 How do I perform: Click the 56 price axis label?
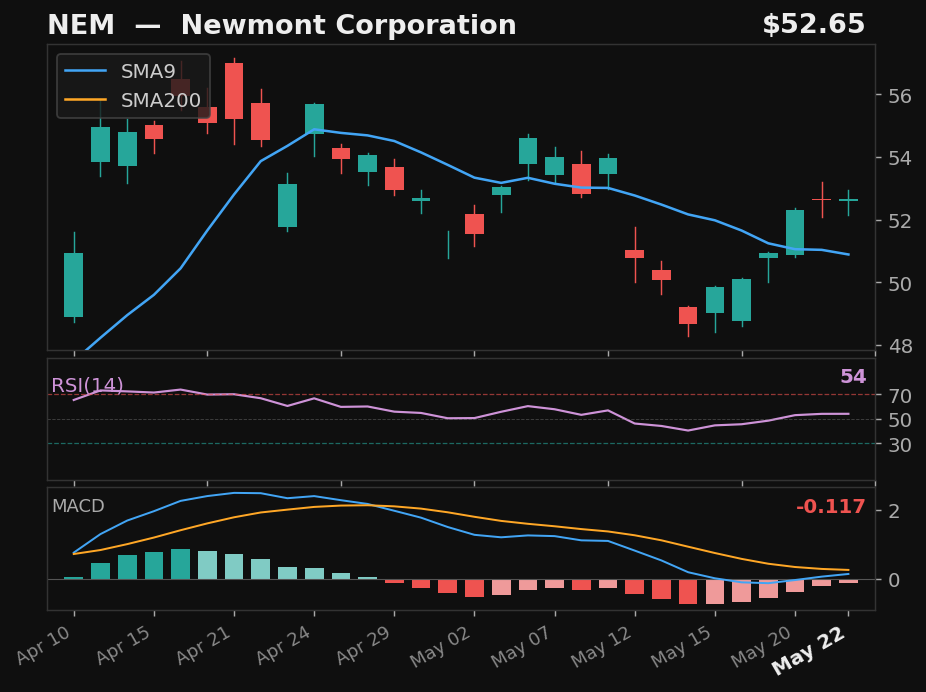pos(899,96)
